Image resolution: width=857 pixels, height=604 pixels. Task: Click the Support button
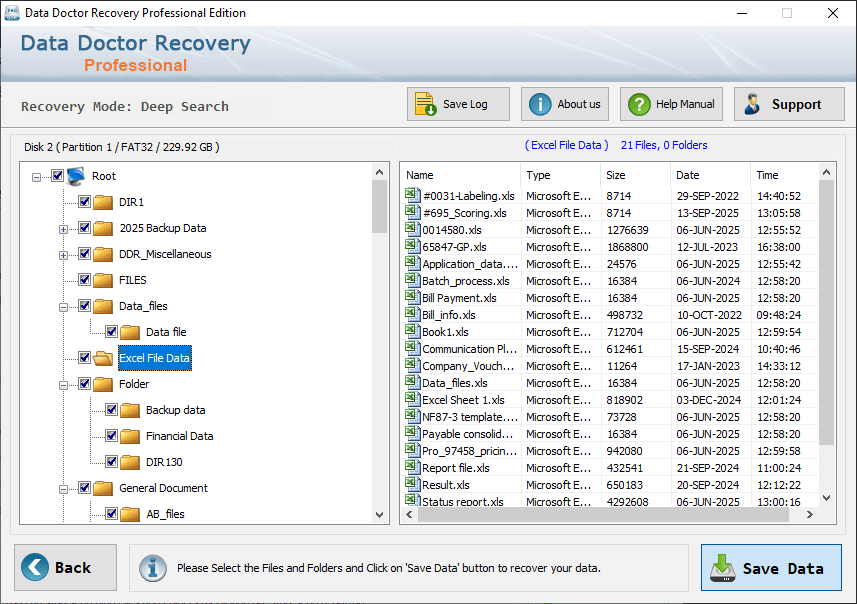click(789, 104)
